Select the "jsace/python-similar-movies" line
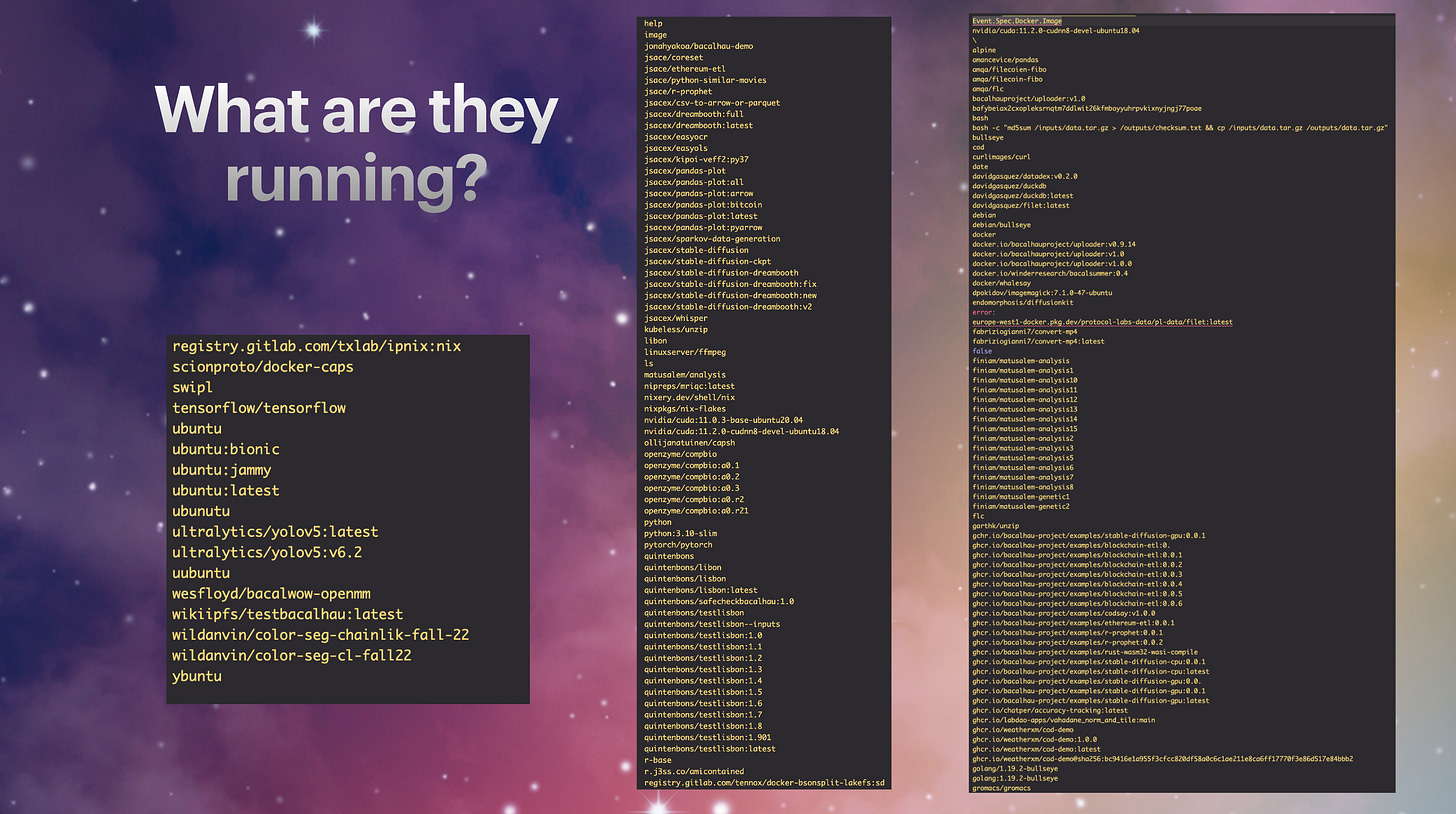The image size is (1456, 814). click(x=706, y=80)
